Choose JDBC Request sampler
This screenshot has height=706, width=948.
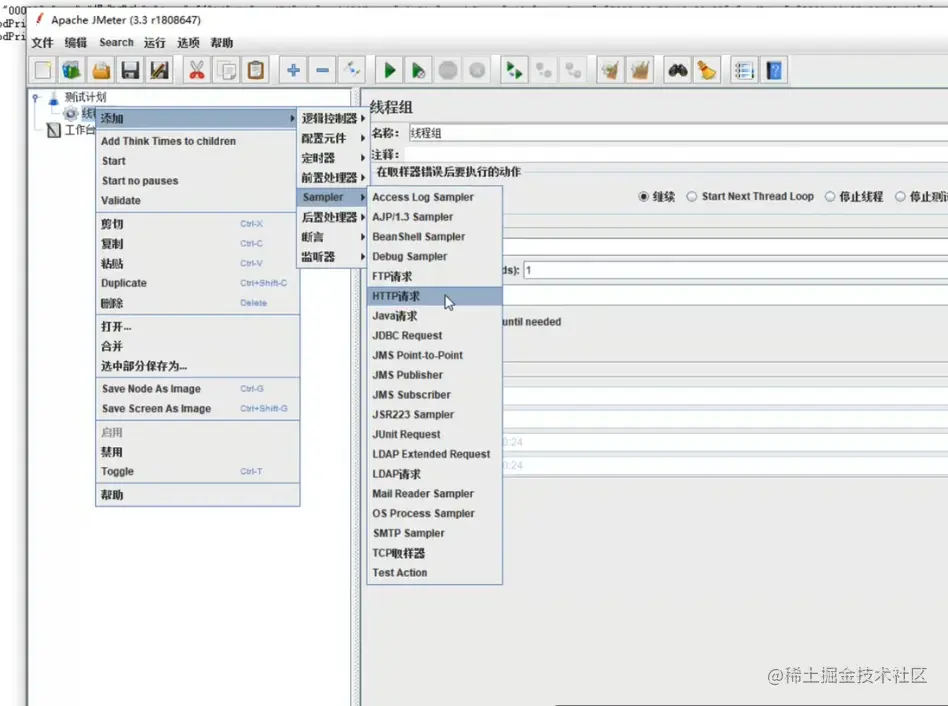pyautogui.click(x=435, y=335)
